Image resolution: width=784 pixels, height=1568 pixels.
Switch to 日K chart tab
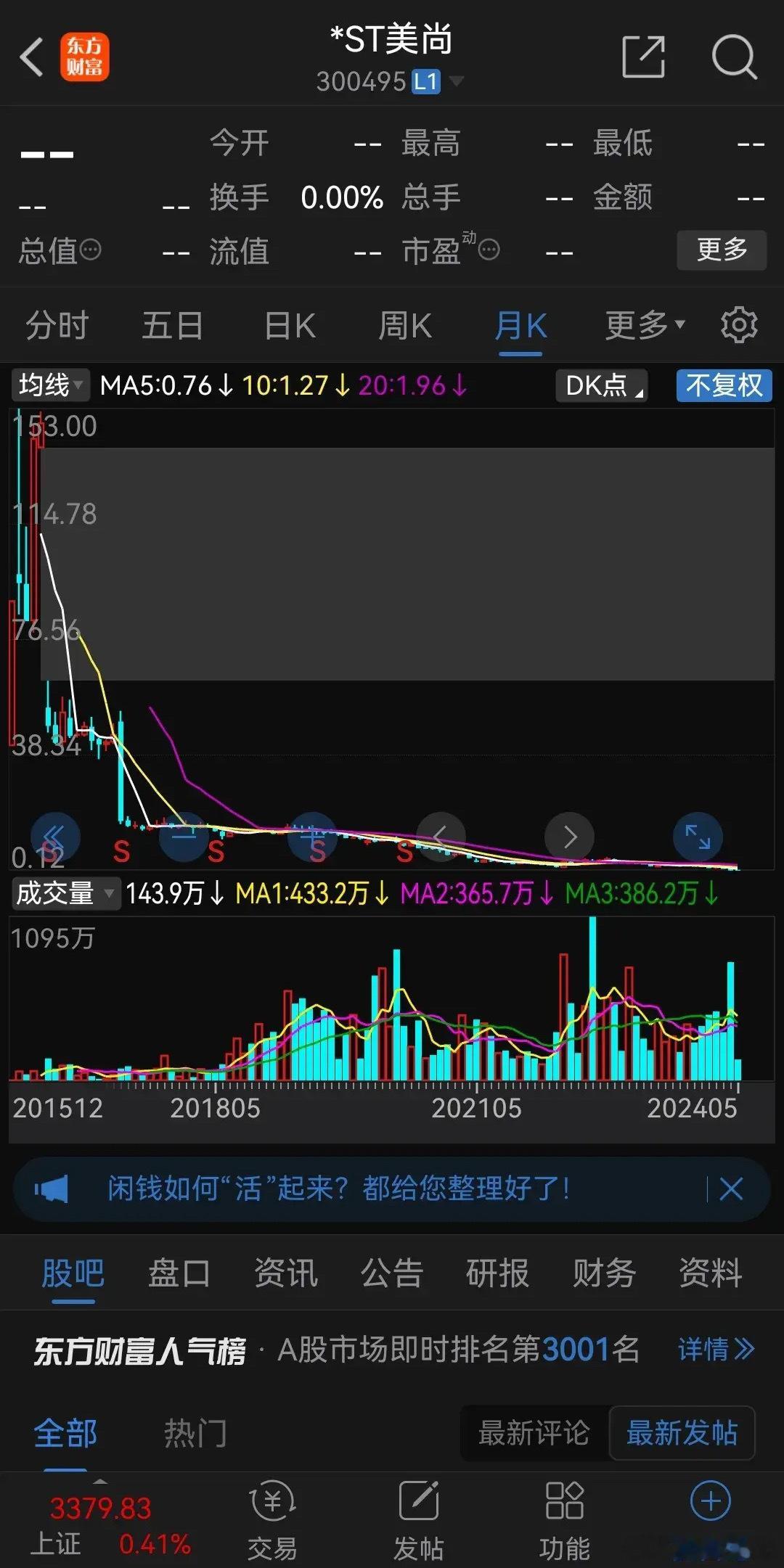click(290, 324)
